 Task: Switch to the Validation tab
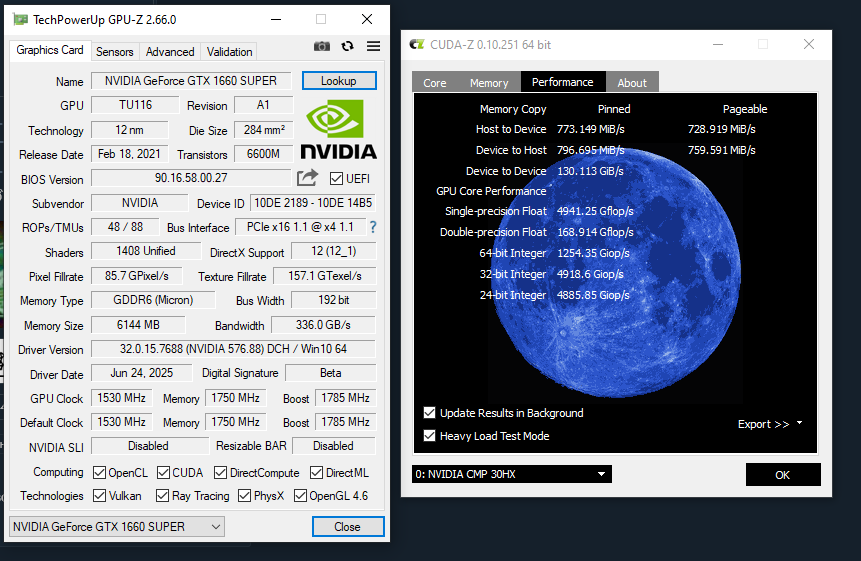click(230, 52)
